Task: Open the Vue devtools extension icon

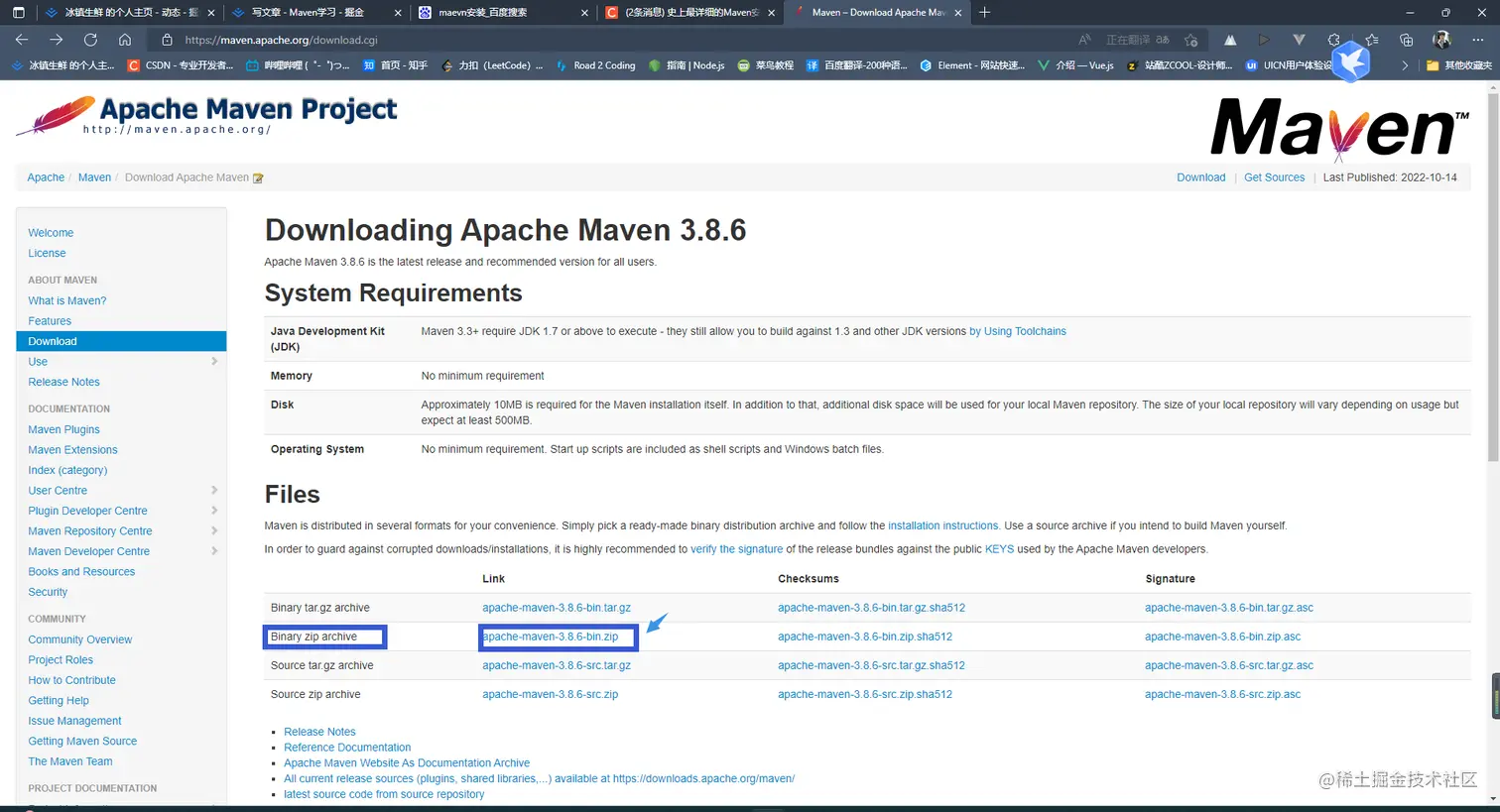Action: [1299, 40]
